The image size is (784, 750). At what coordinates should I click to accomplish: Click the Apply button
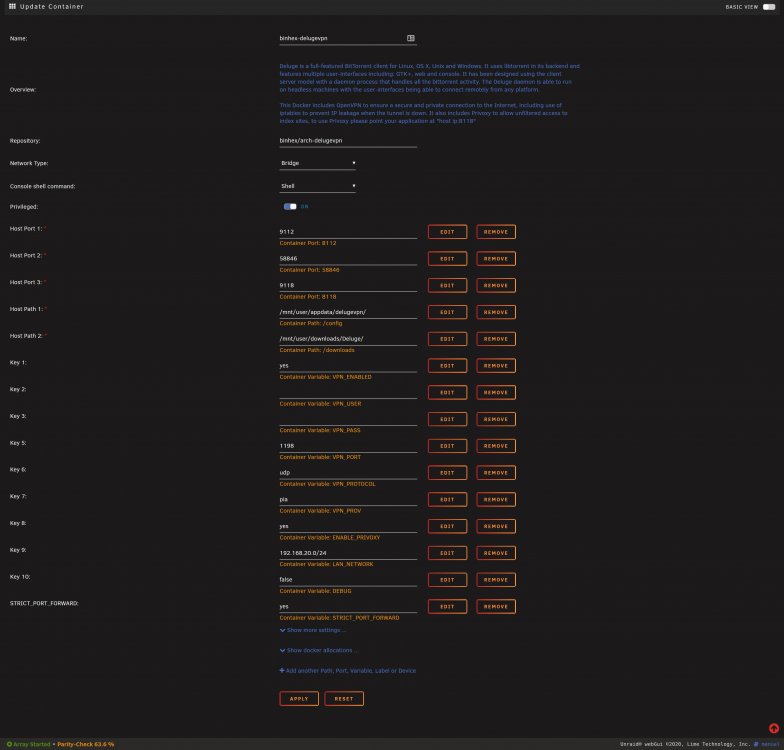(x=299, y=698)
